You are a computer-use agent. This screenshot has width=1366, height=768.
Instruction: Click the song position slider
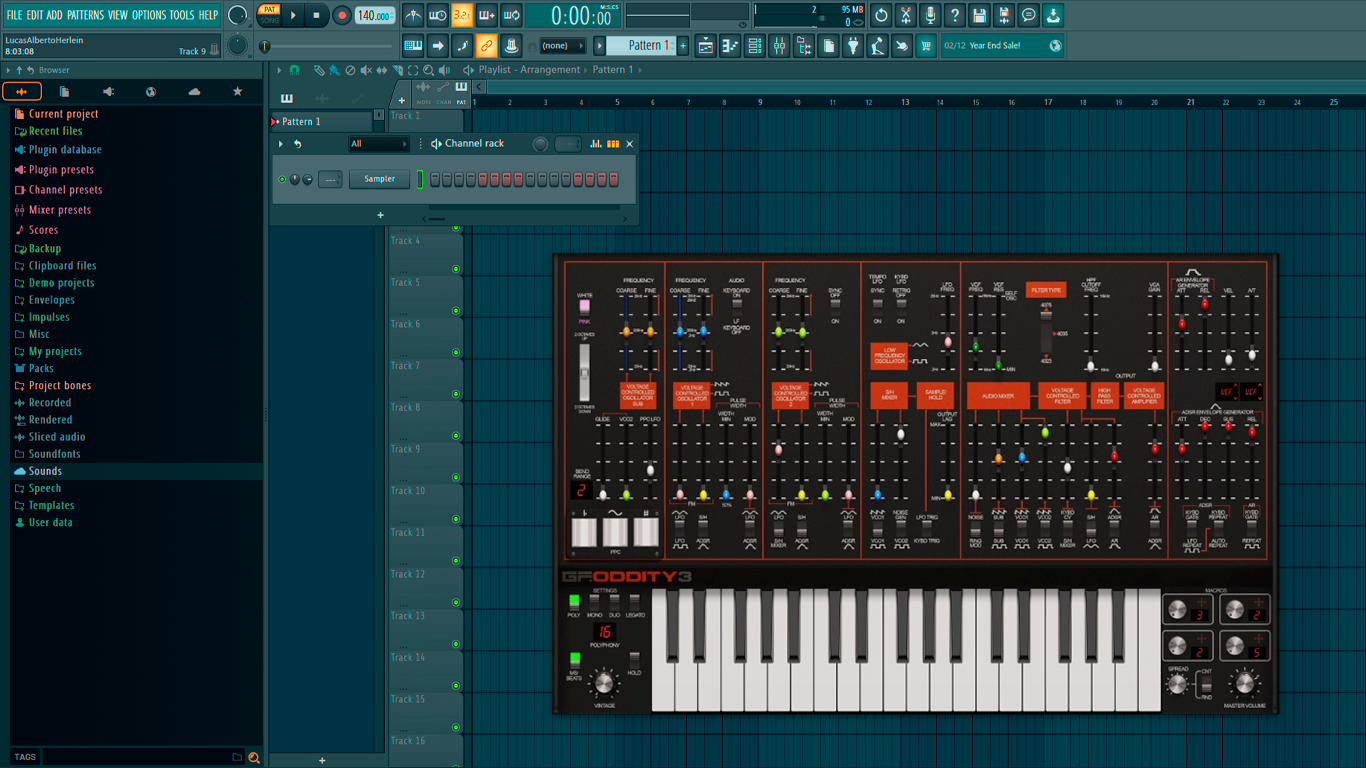(328, 46)
